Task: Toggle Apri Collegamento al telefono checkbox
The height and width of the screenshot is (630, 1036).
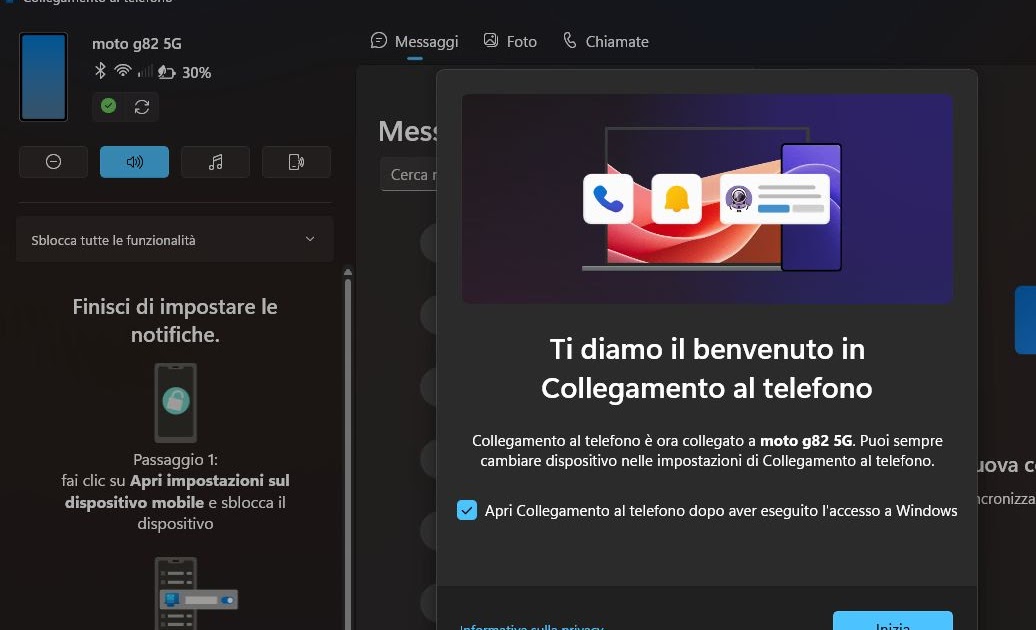Action: coord(467,510)
